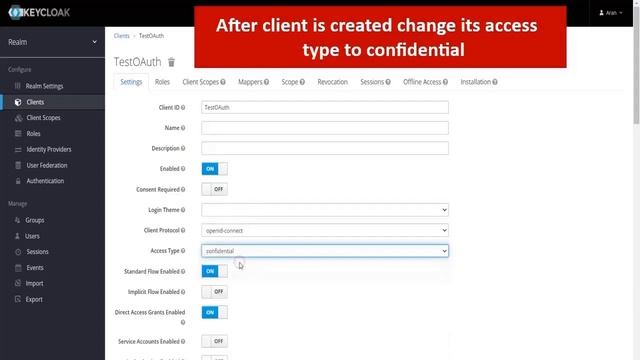Image resolution: width=640 pixels, height=360 pixels.
Task: Click the Authentication lock icon
Action: point(18,181)
